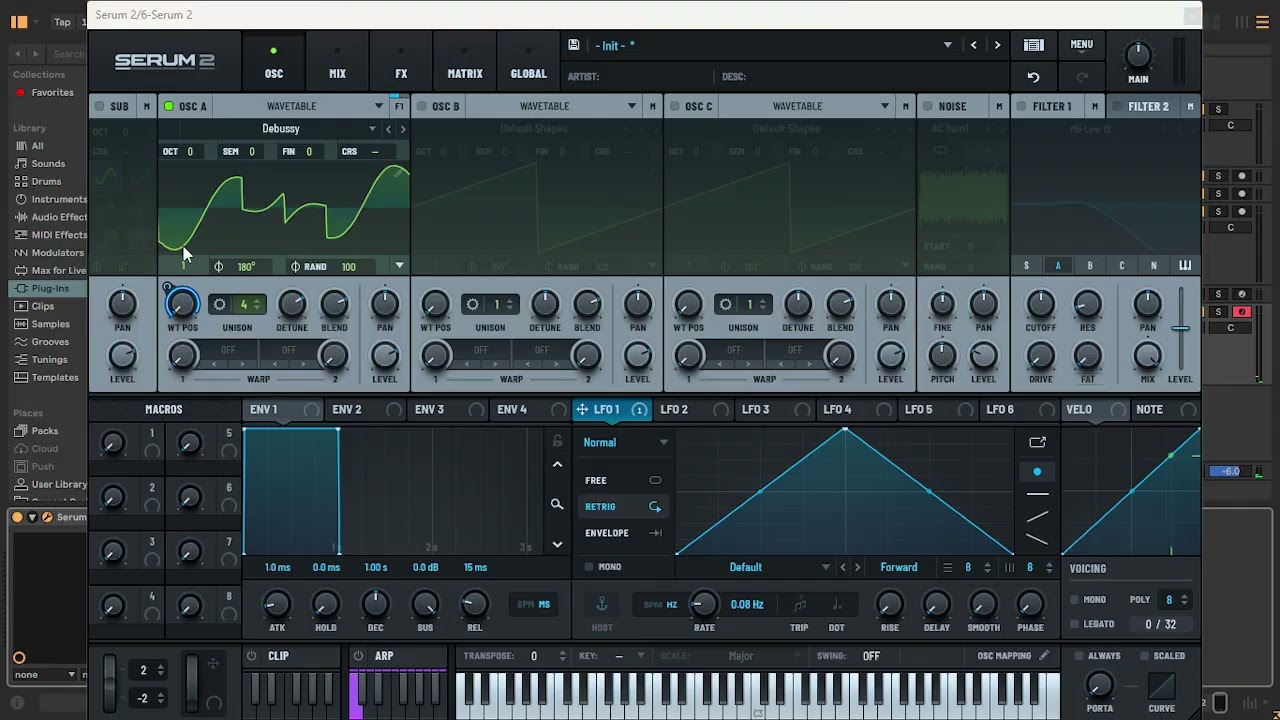Viewport: 1280px width, 720px height.
Task: Select the flat line LFO draw tool
Action: [1037, 494]
